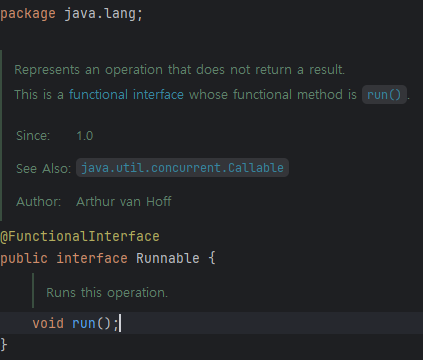This screenshot has height=360, width=423.
Task: Place the cursor on the package java.lang line
Action: [72, 14]
